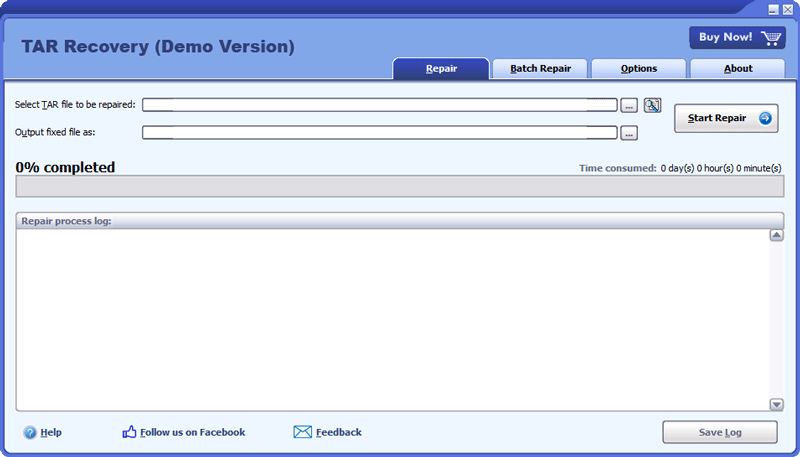Browse for TAR file to be repaired
The width and height of the screenshot is (800, 457).
(629, 106)
